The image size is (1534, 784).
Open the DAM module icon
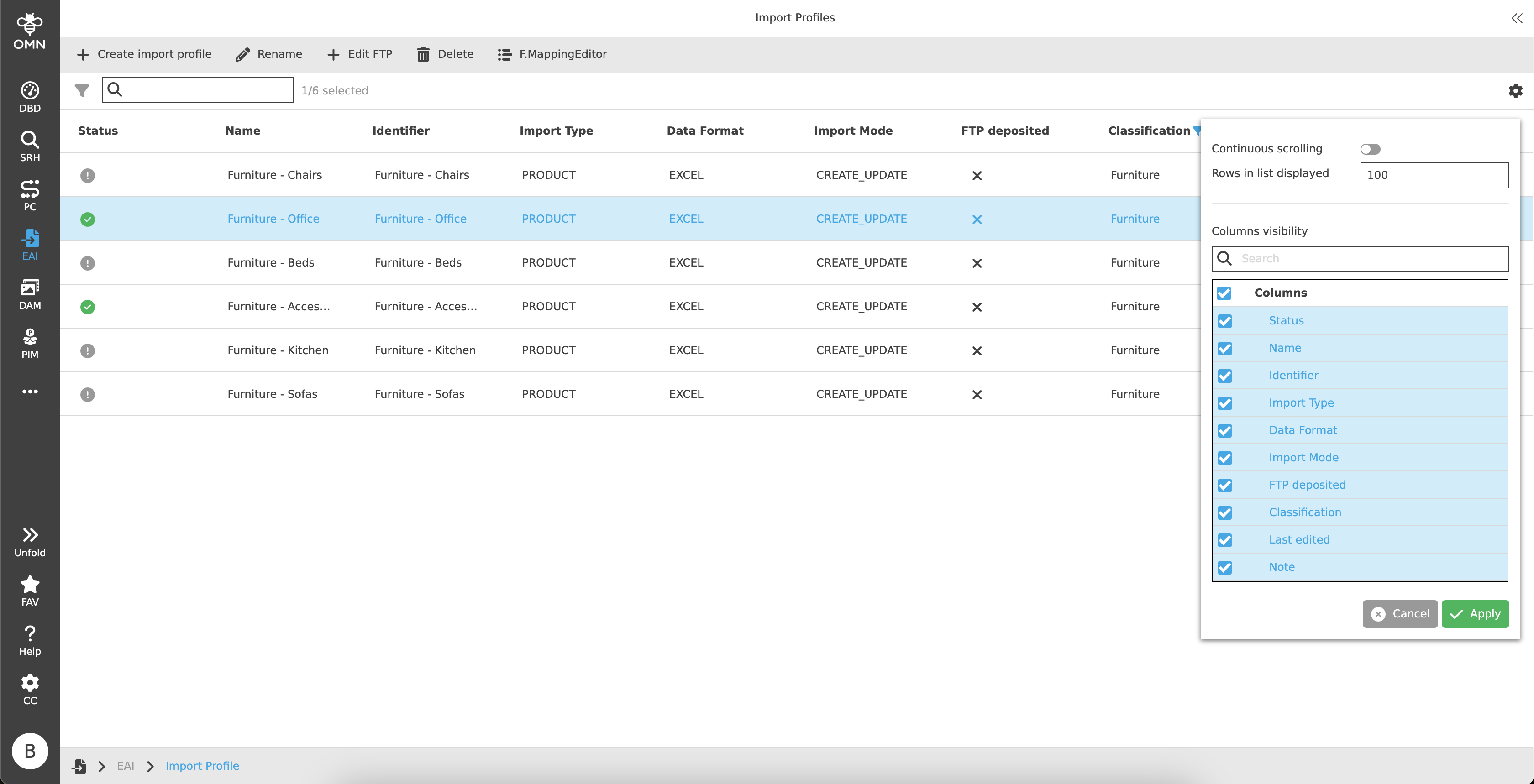[x=30, y=294]
